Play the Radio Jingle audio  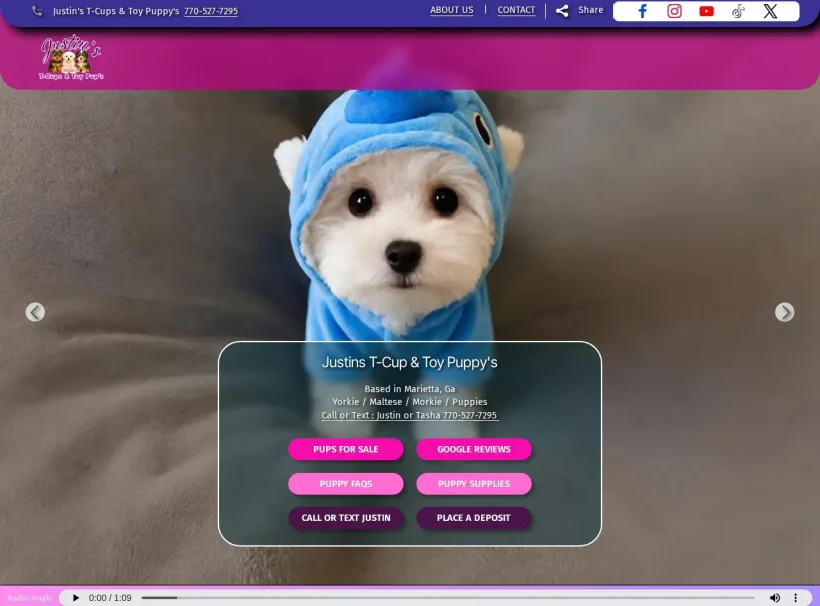[x=75, y=597]
